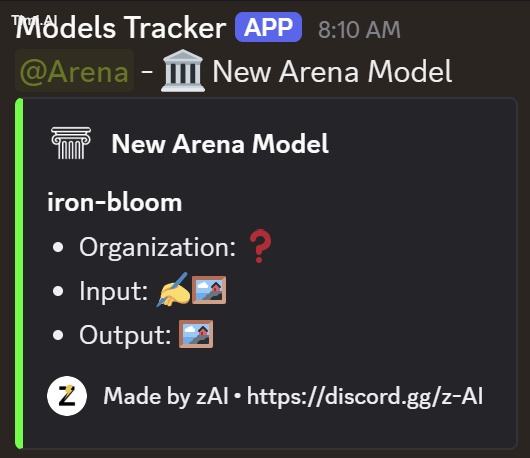Click the Made by zAI footer text

point(166,396)
